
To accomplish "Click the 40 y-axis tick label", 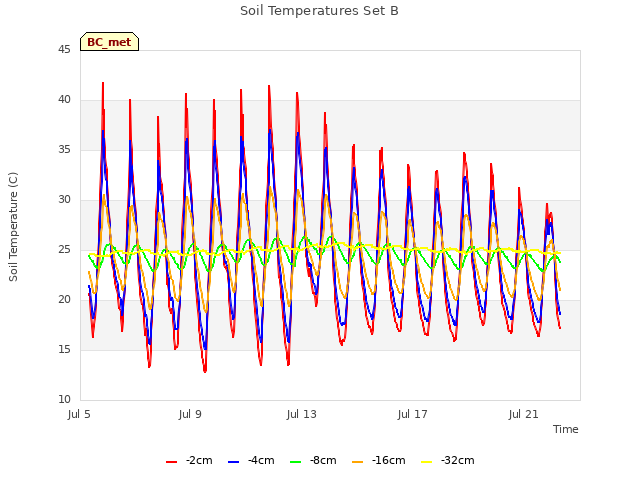I will point(64,100).
